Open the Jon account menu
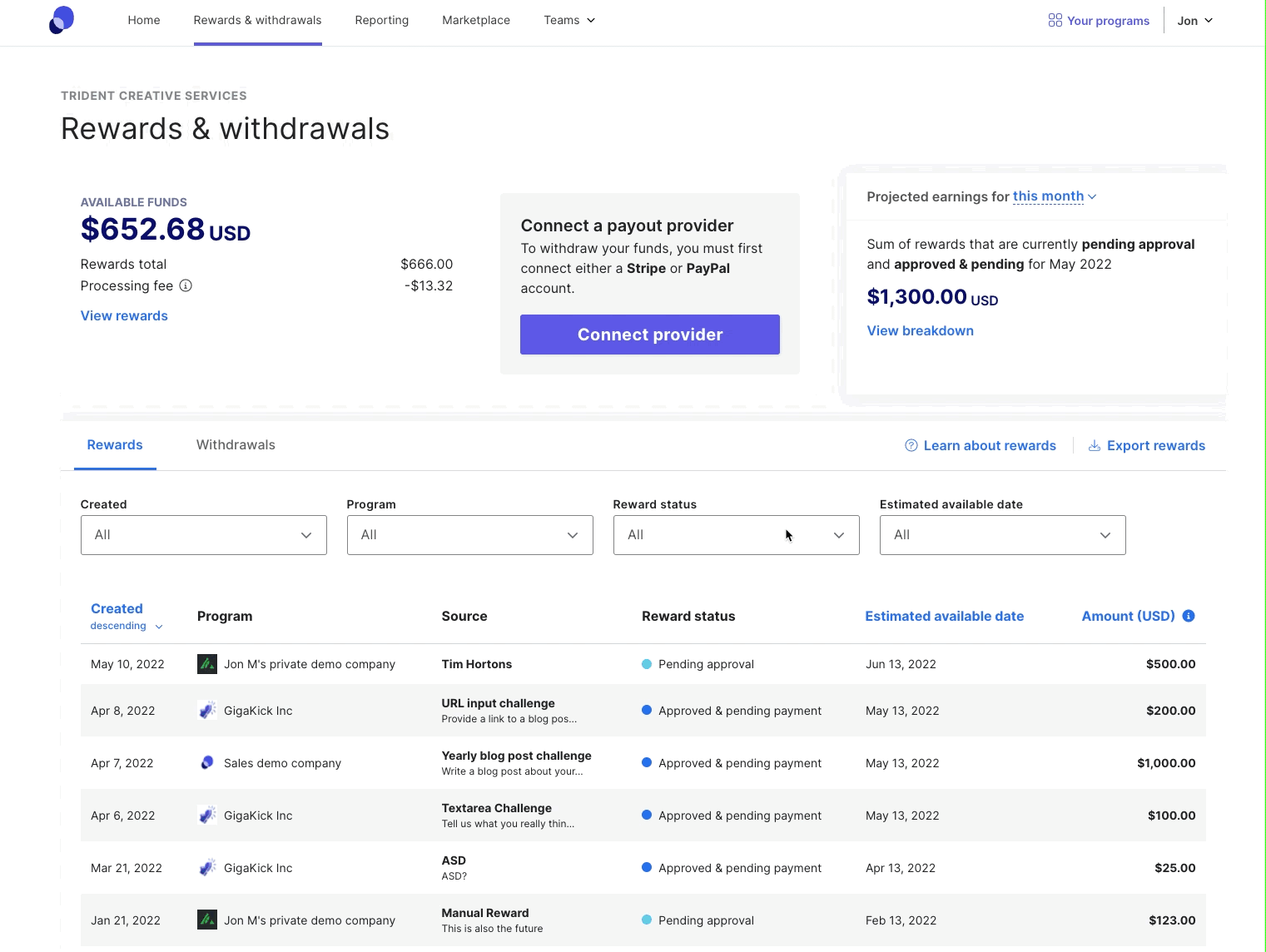The image size is (1266, 952). (1195, 21)
